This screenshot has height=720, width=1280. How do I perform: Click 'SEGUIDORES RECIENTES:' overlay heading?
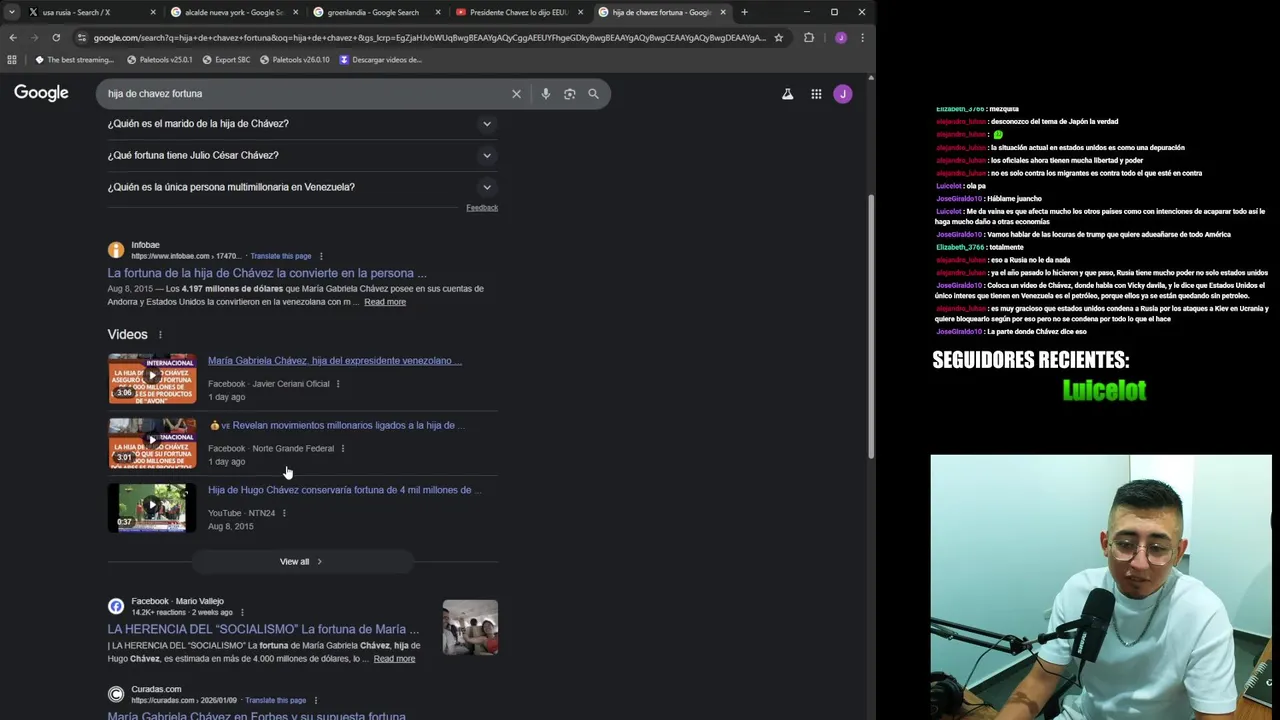click(x=1031, y=360)
